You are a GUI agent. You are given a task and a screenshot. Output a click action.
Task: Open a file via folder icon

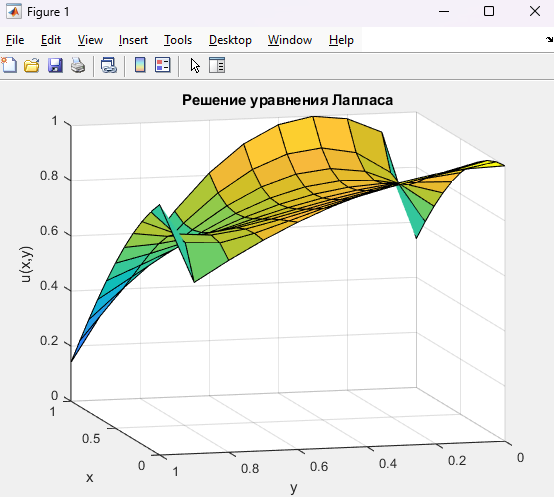click(x=32, y=65)
